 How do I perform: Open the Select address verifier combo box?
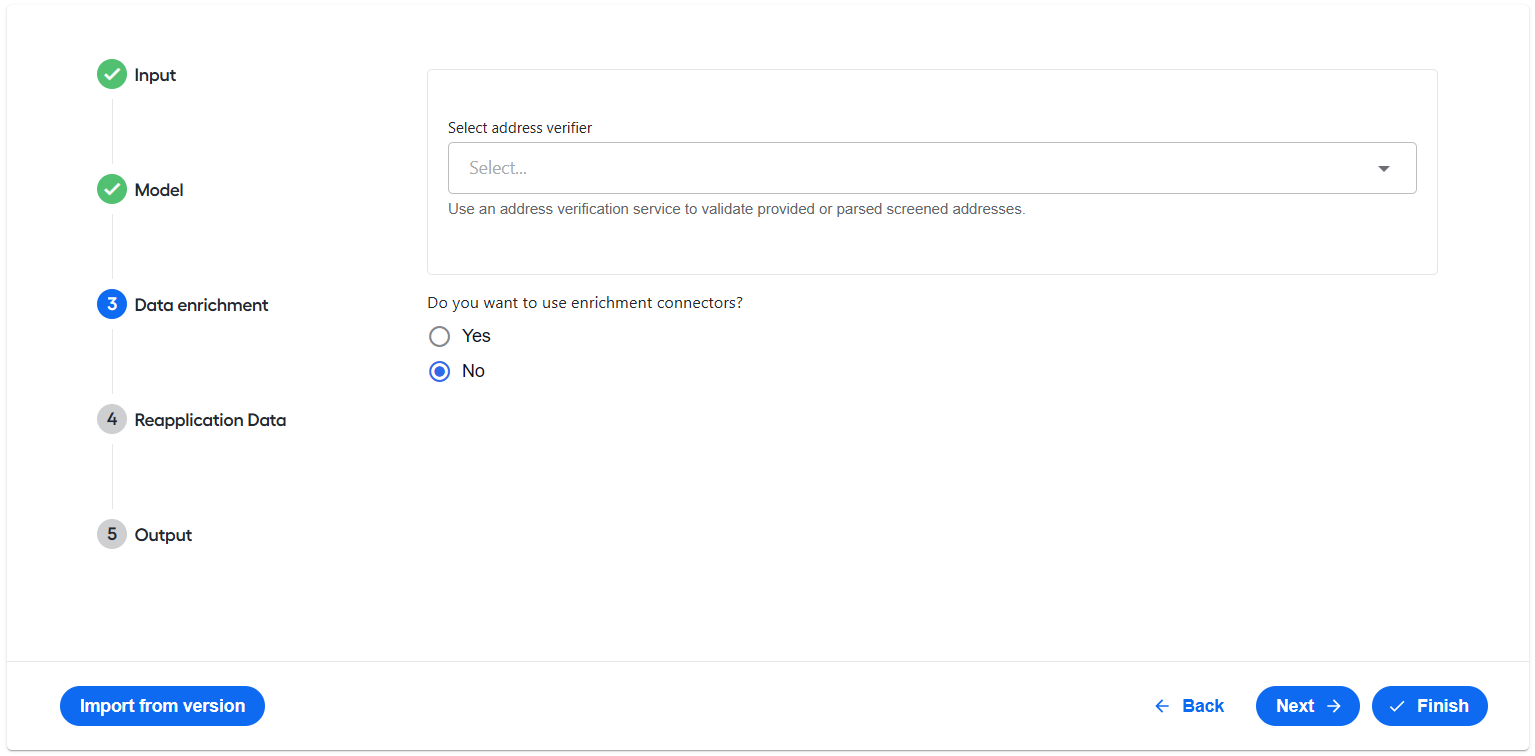(x=932, y=168)
